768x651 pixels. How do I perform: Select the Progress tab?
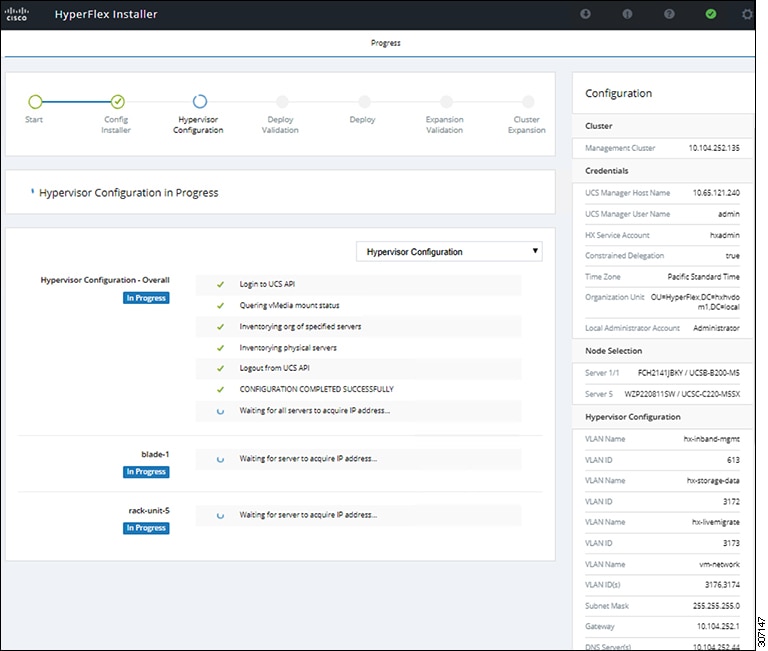coord(385,43)
